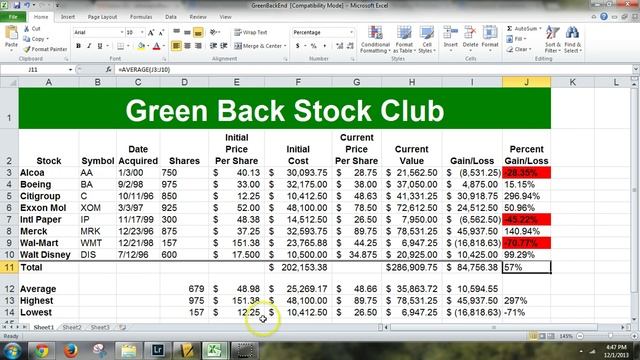Toggle Top Align
The image size is (640, 360).
tap(176, 32)
